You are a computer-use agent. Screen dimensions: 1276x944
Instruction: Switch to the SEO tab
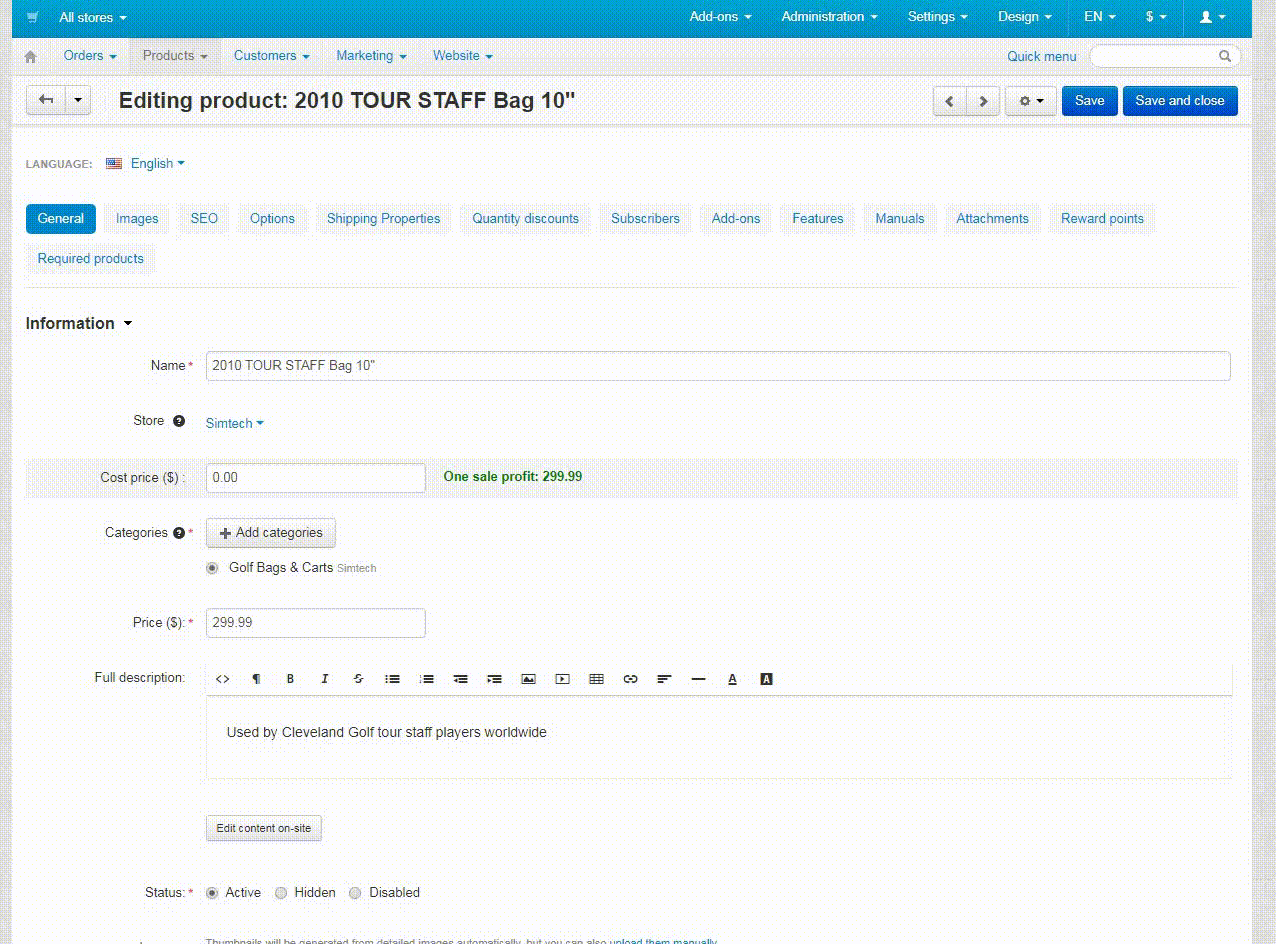pyautogui.click(x=204, y=219)
